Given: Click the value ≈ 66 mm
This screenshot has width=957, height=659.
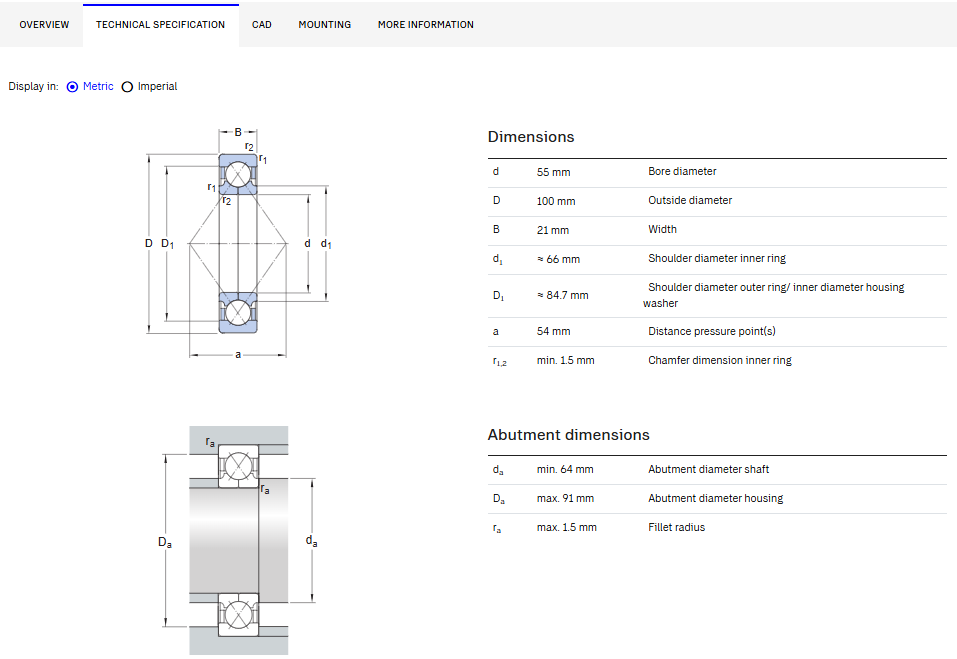Looking at the screenshot, I should pos(558,259).
